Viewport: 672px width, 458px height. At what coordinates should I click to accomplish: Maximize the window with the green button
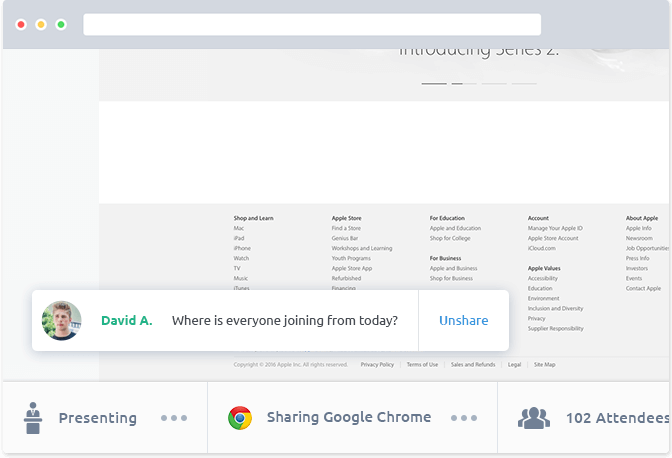61,24
